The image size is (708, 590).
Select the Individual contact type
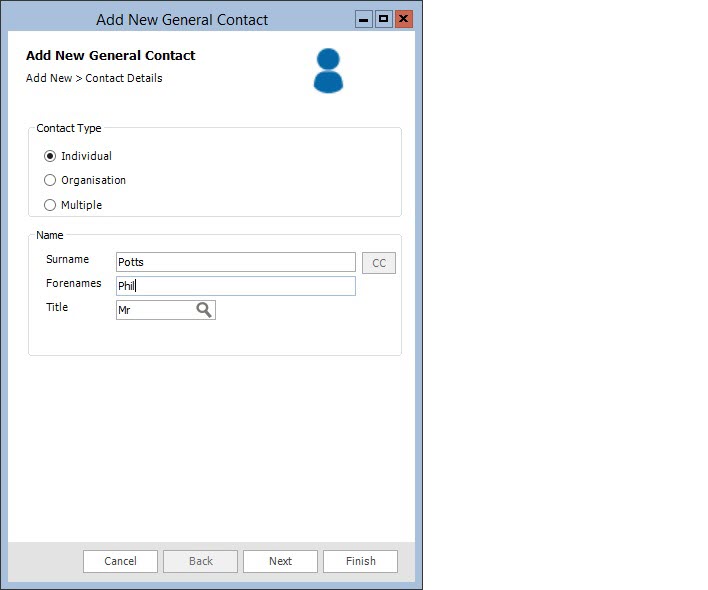click(50, 156)
